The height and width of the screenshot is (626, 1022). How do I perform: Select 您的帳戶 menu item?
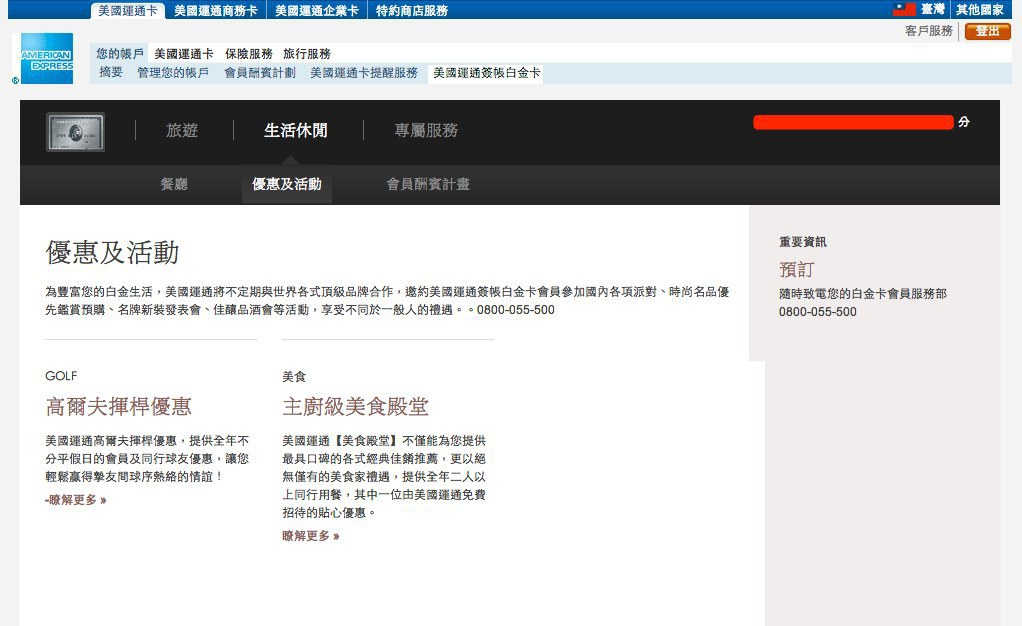click(x=120, y=53)
